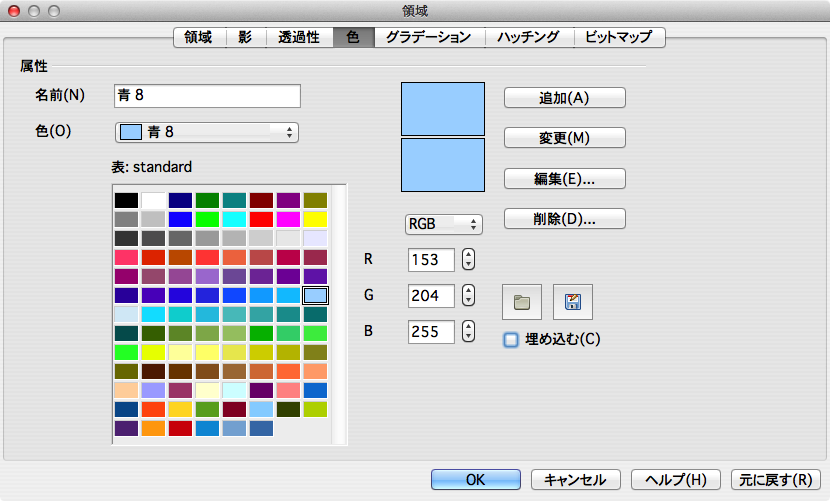Pick the selected light blue 青 8 swatch
Screen dimensions: 830x501
tap(315, 296)
